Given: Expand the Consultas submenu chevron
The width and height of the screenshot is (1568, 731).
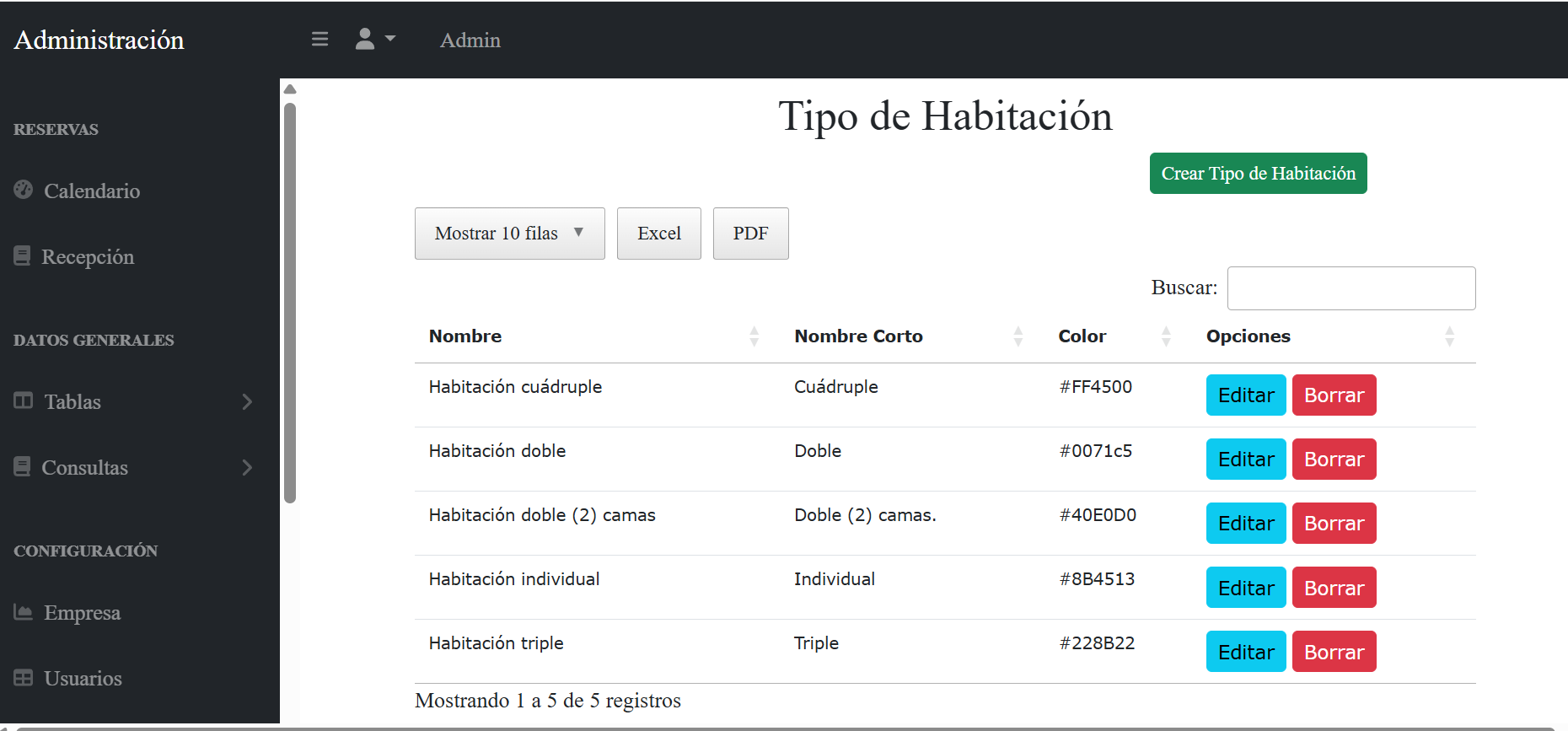Looking at the screenshot, I should tap(247, 467).
